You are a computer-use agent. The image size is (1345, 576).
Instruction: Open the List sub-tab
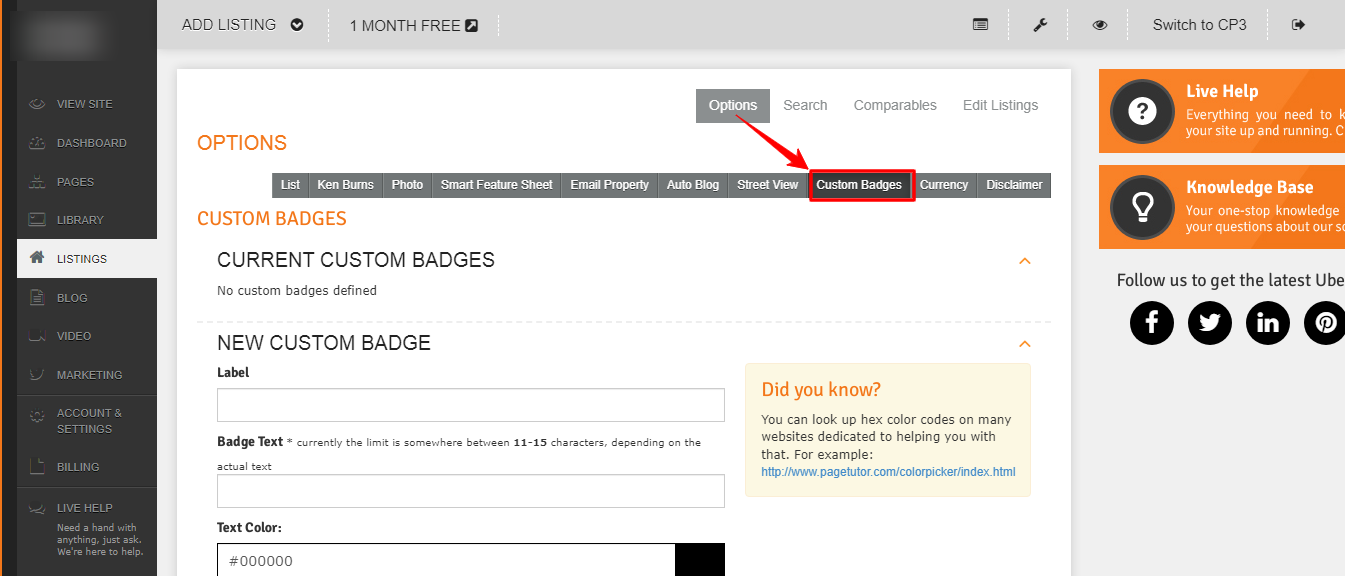coord(290,185)
